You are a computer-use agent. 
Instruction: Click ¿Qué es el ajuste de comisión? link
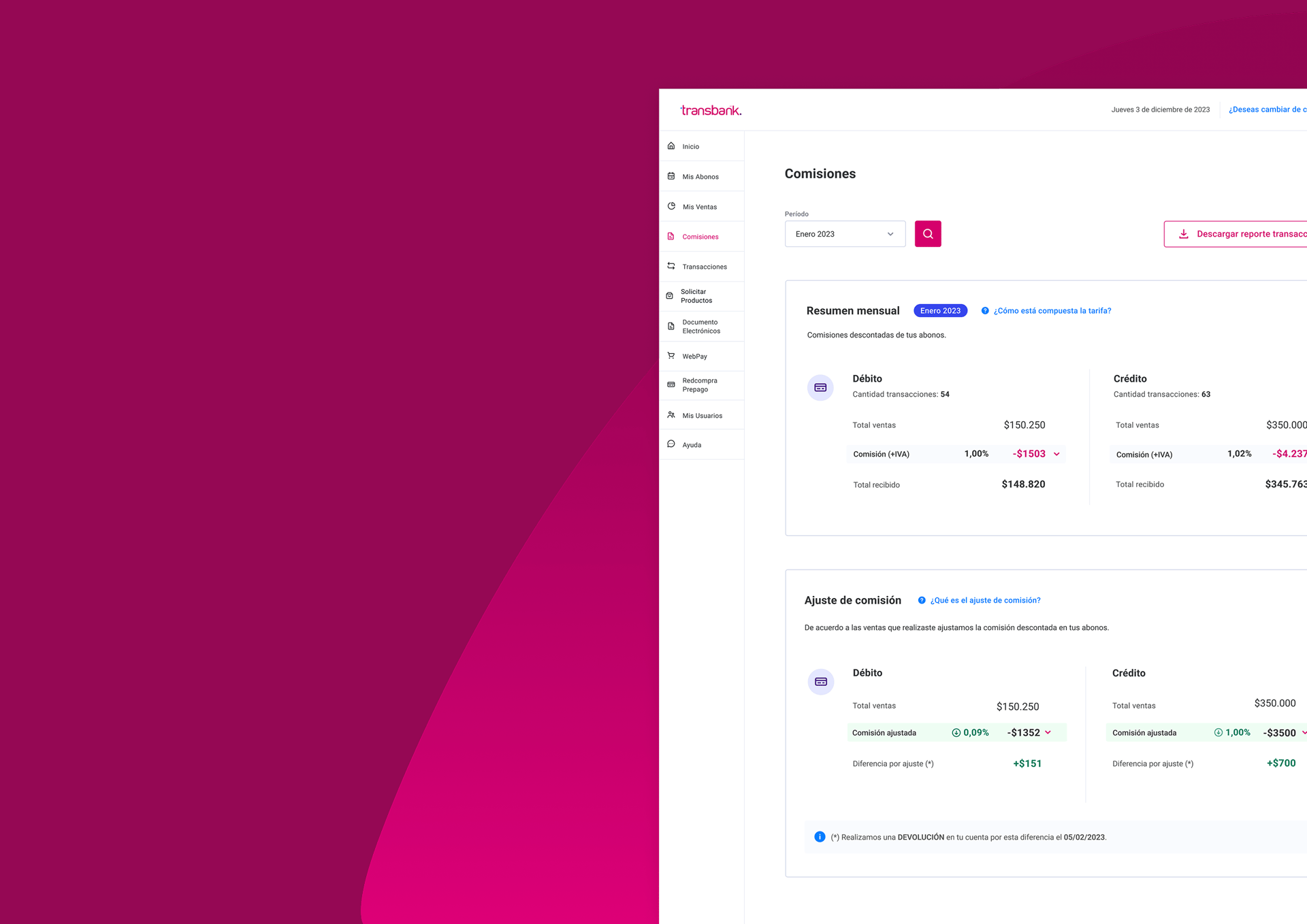(985, 600)
